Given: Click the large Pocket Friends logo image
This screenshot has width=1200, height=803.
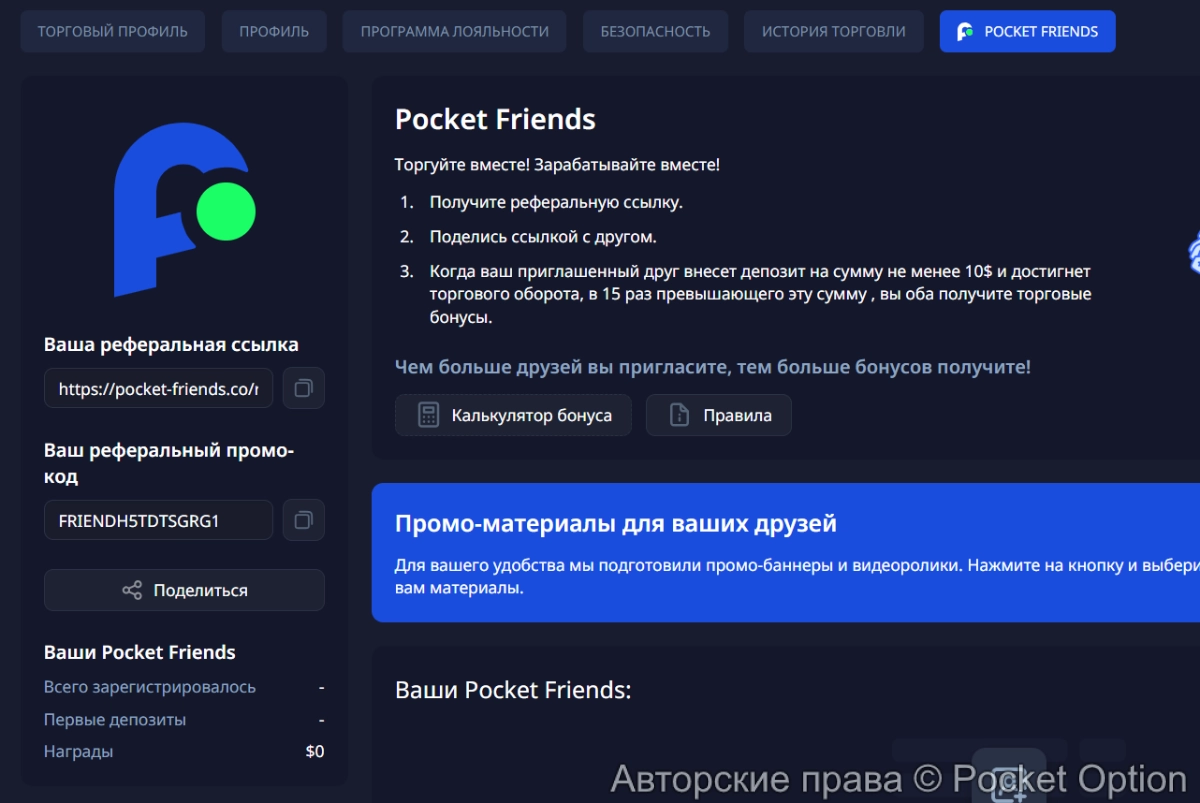Looking at the screenshot, I should (185, 209).
